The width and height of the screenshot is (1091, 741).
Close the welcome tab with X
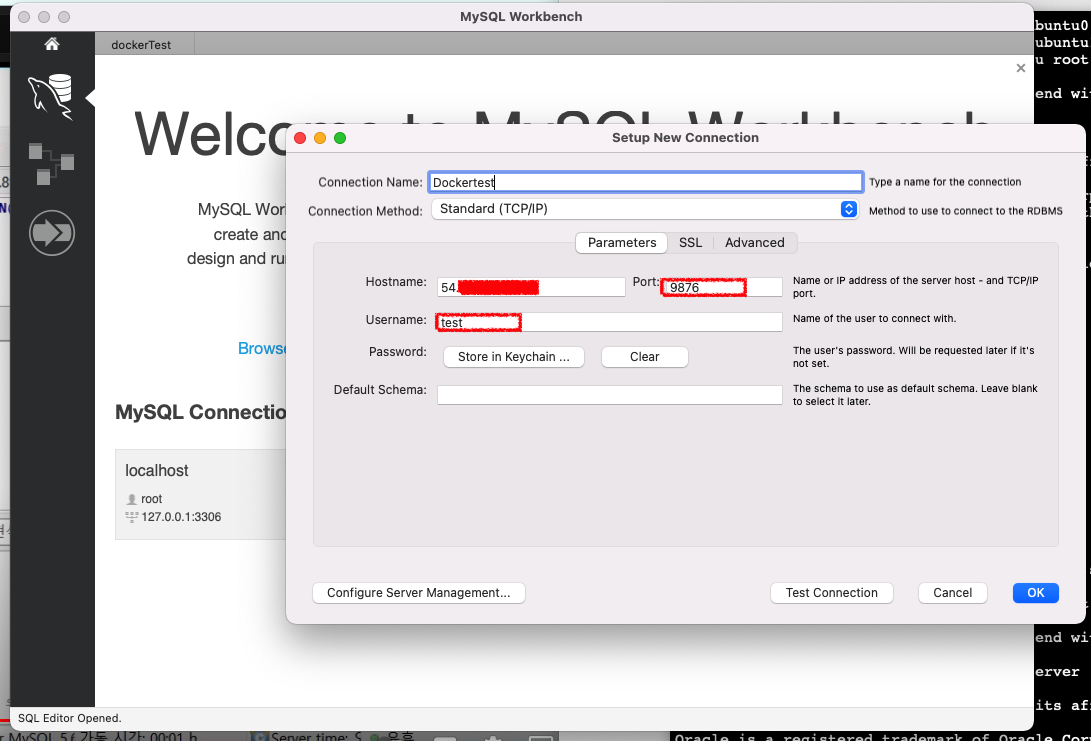[1021, 68]
